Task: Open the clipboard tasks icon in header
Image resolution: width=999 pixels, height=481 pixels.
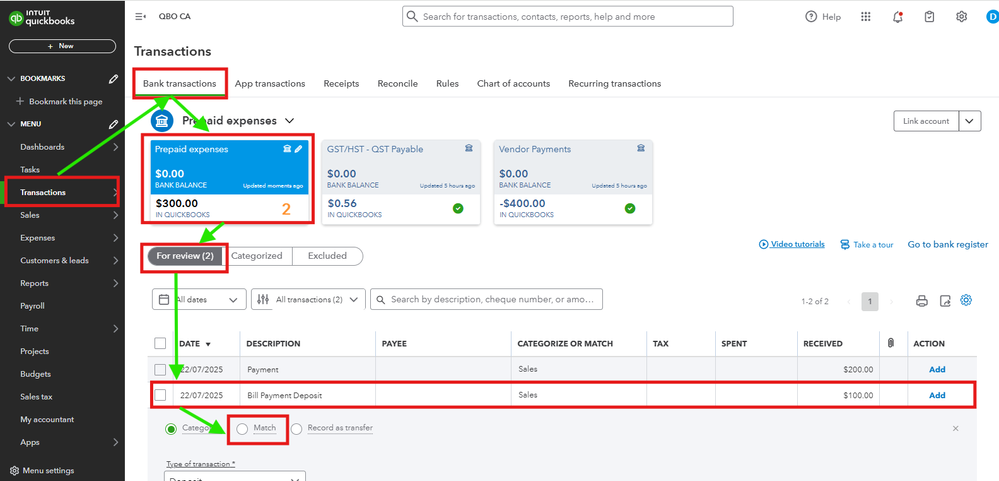Action: tap(930, 17)
